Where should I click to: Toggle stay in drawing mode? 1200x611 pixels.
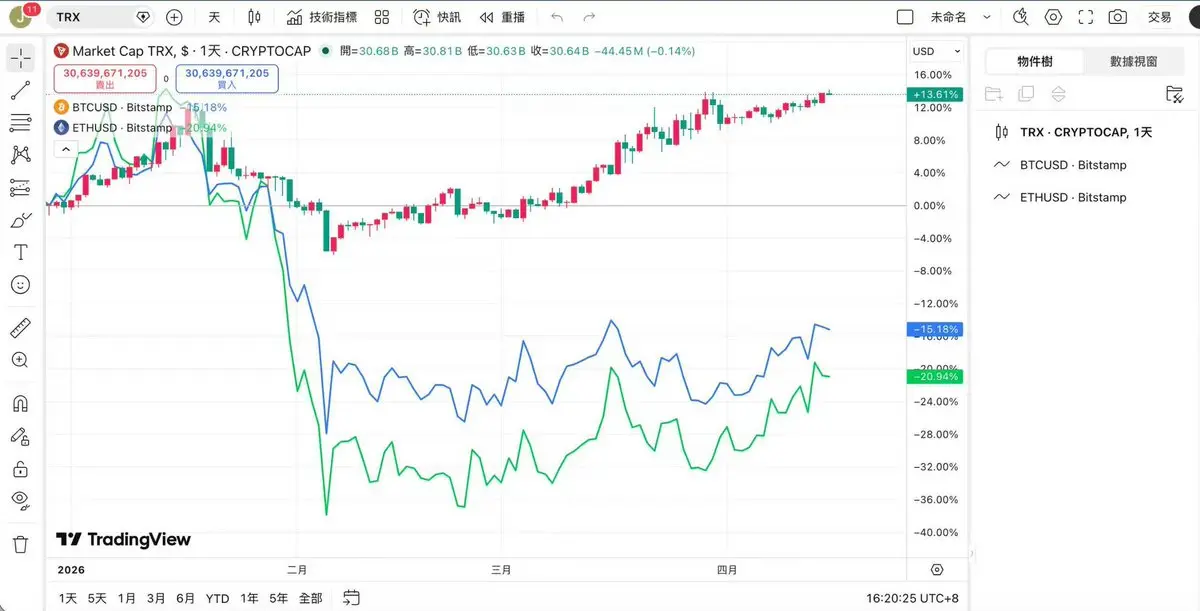click(x=20, y=436)
